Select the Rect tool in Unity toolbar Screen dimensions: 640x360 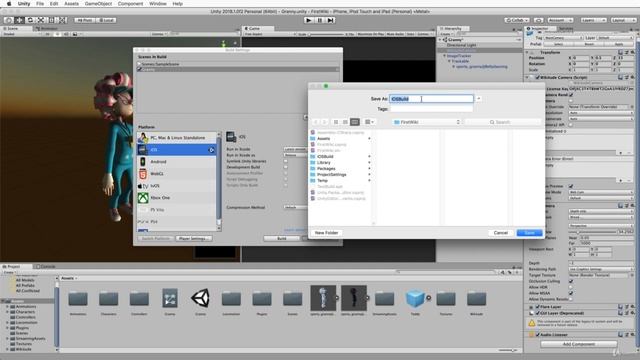[x=51, y=20]
